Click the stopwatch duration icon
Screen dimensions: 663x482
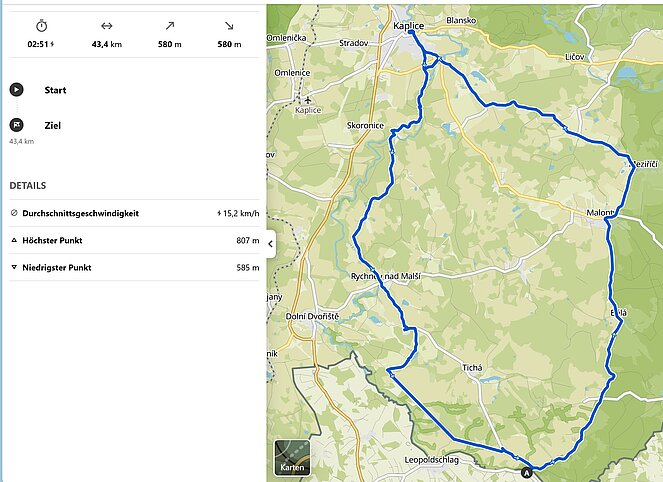coord(41,25)
